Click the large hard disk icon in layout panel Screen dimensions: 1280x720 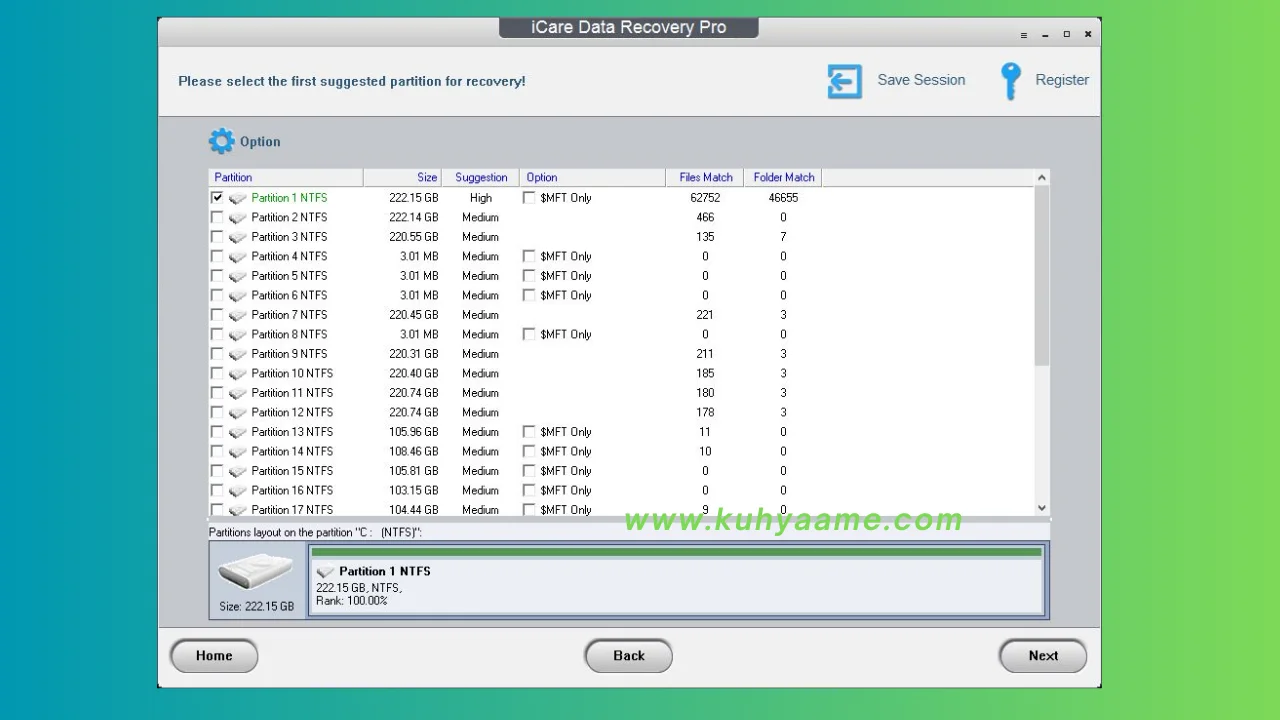(x=256, y=571)
